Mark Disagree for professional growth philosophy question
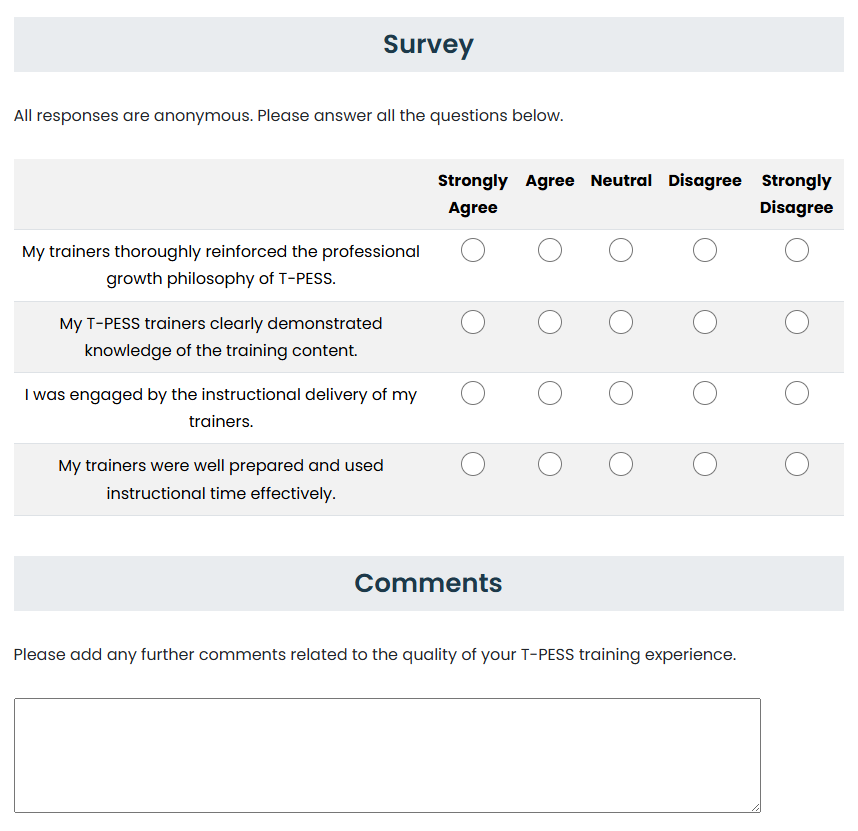858x831 pixels. click(x=705, y=250)
